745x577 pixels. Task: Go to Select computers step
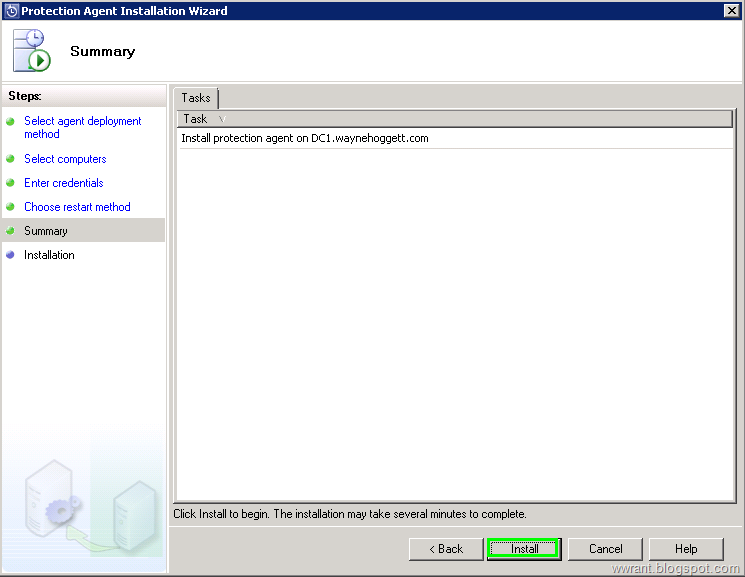click(x=65, y=159)
